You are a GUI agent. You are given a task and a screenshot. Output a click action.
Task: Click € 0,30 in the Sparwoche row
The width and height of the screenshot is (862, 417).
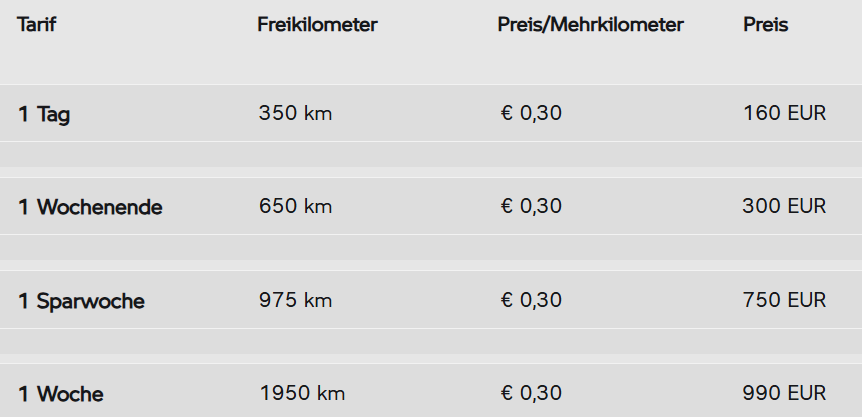(x=531, y=300)
